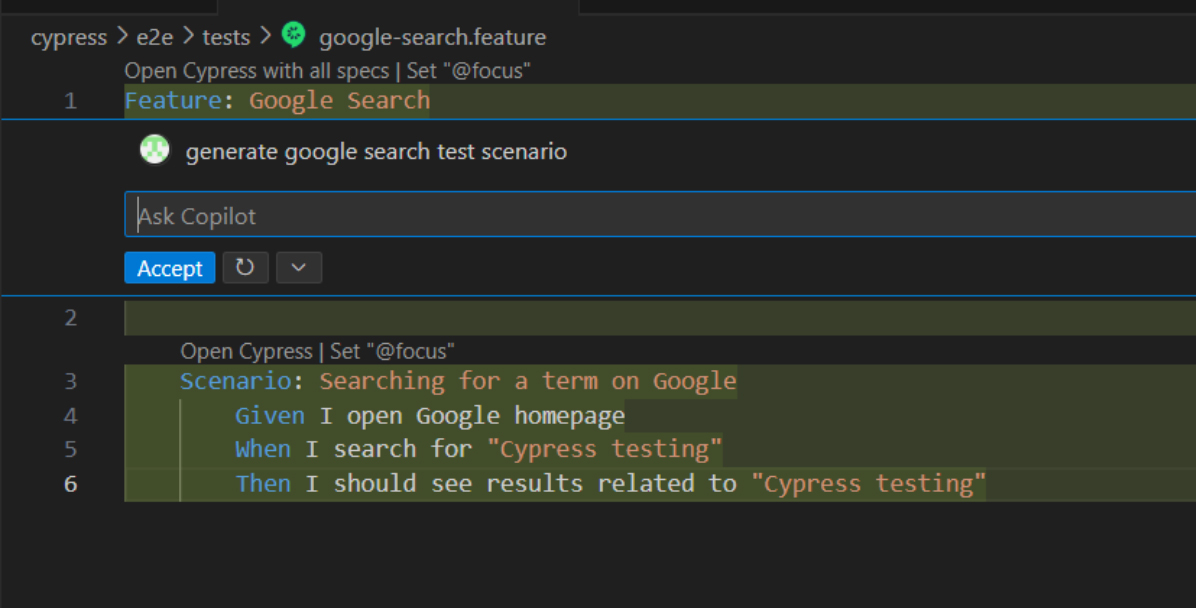This screenshot has width=1196, height=608.
Task: Click the Cucumber icon in the breadcrumb
Action: [x=294, y=34]
